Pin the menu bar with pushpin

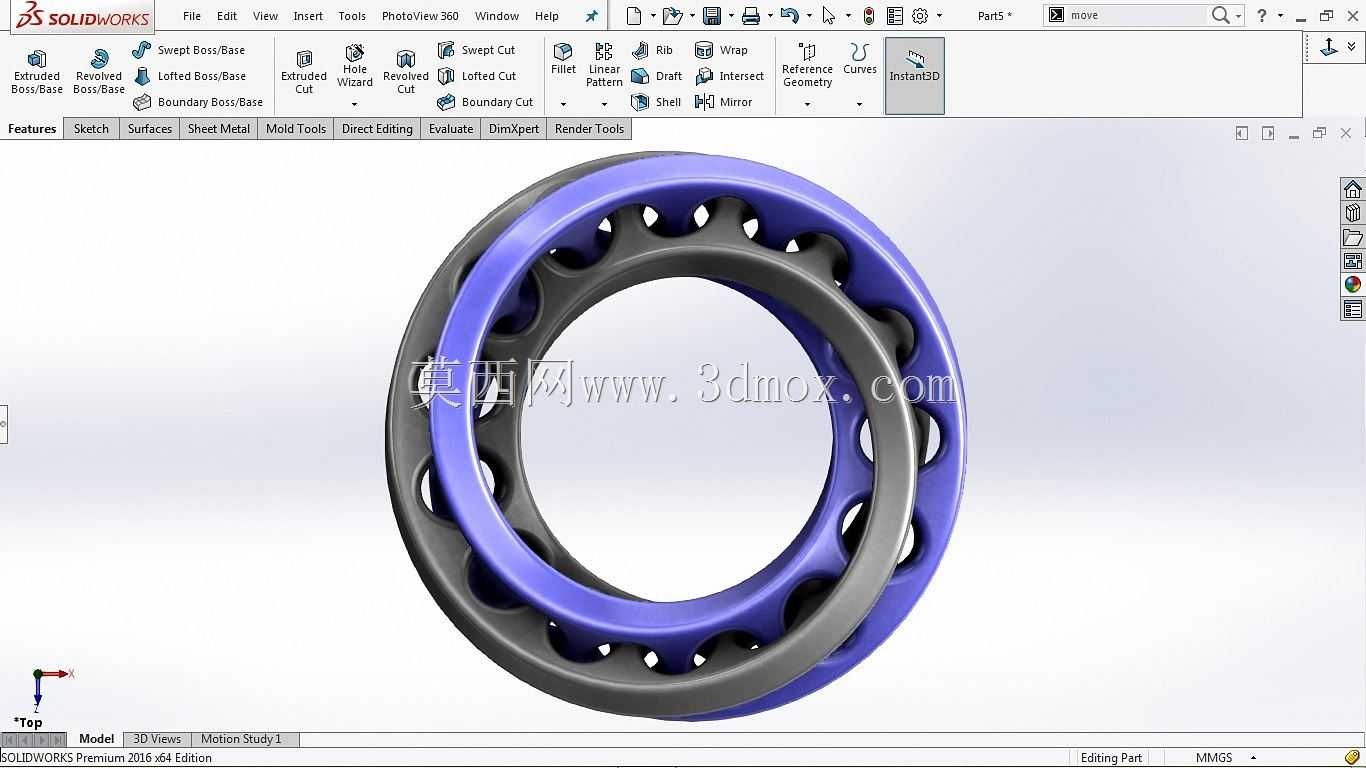(x=591, y=16)
